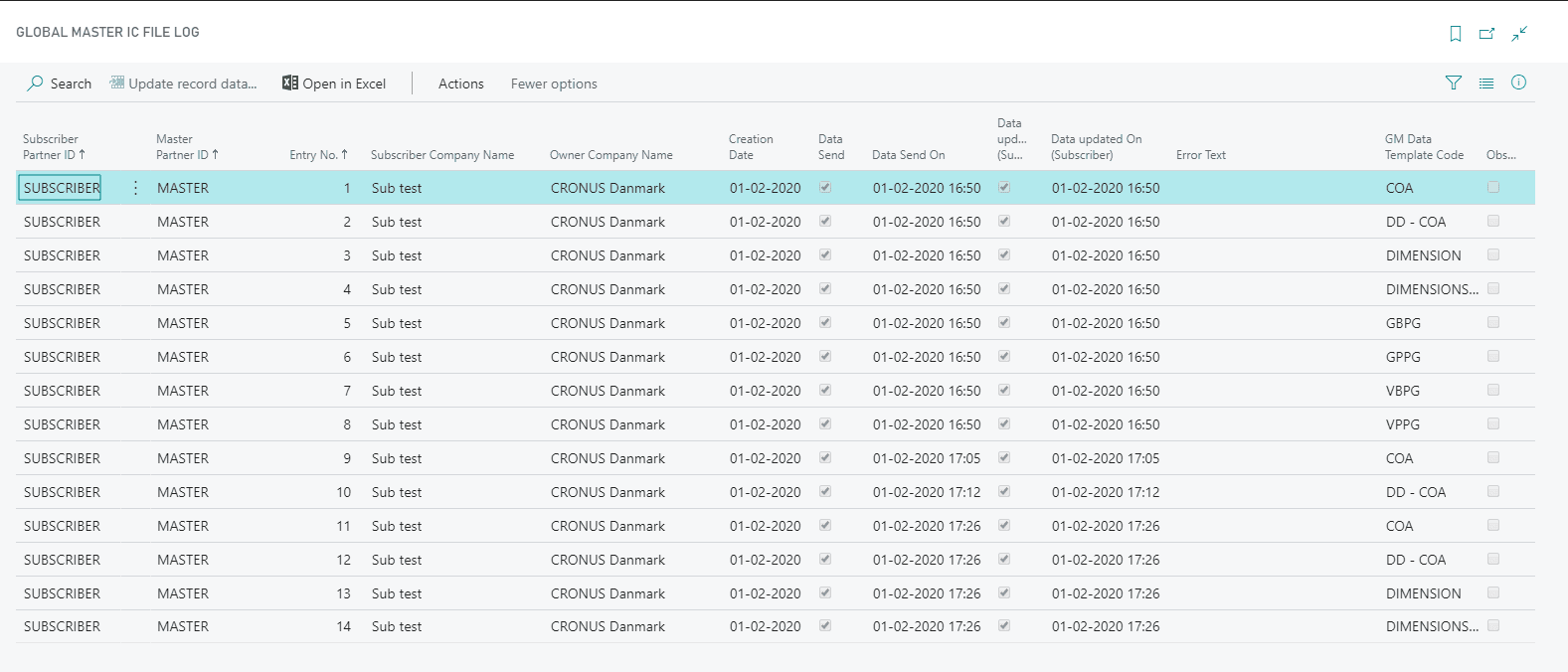The height and width of the screenshot is (672, 1568).
Task: Open the information FactBox icon
Action: (1519, 83)
